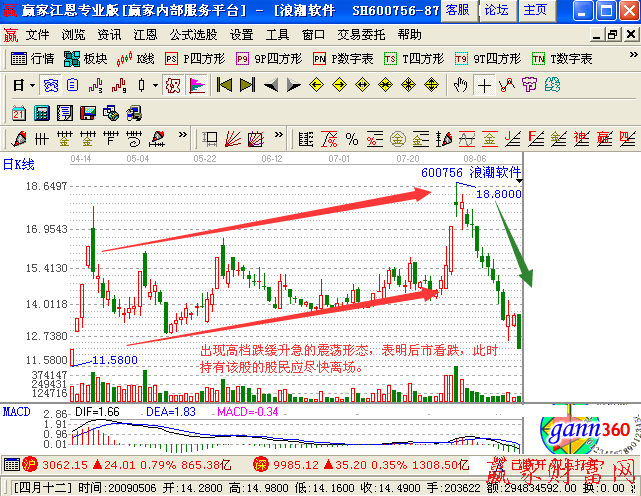Open the 交易委托 menu

point(361,34)
